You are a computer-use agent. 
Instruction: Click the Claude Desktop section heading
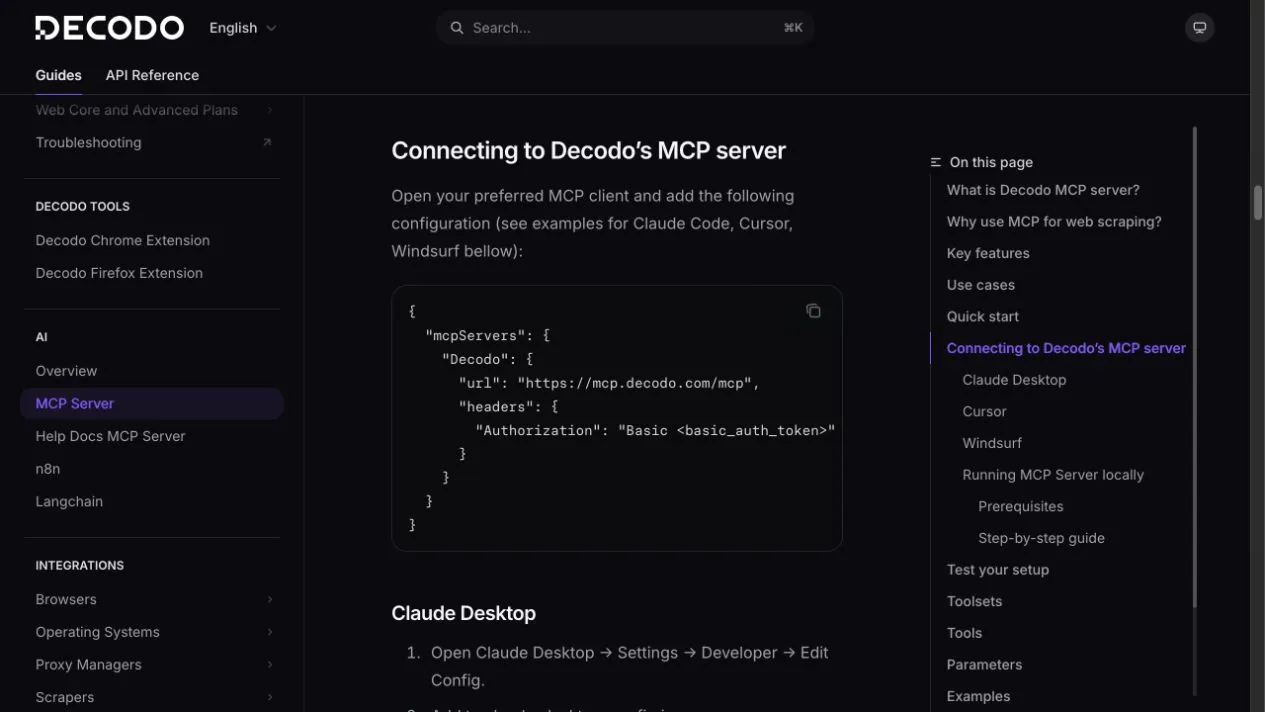(x=463, y=613)
